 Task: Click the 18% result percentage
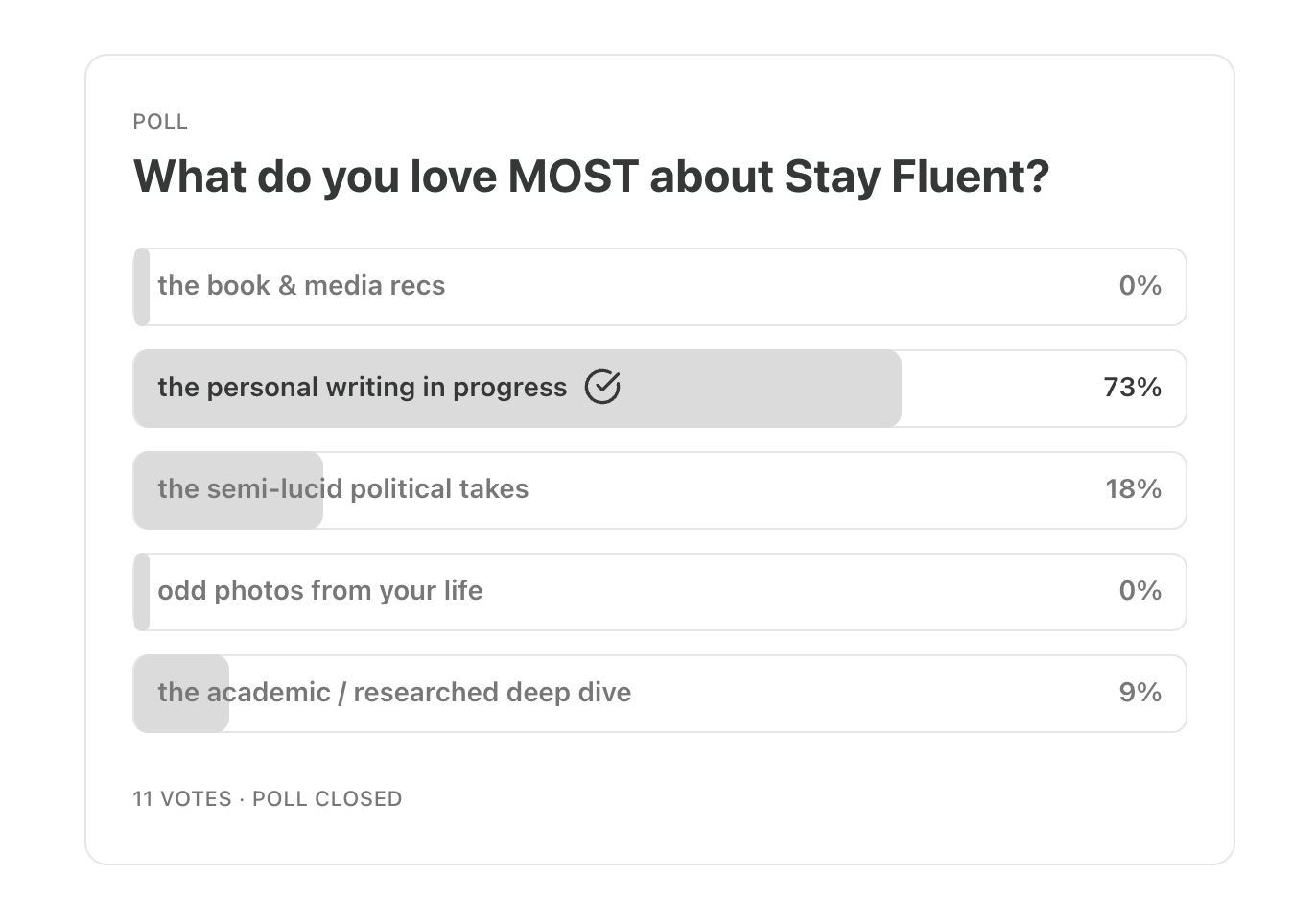1133,489
